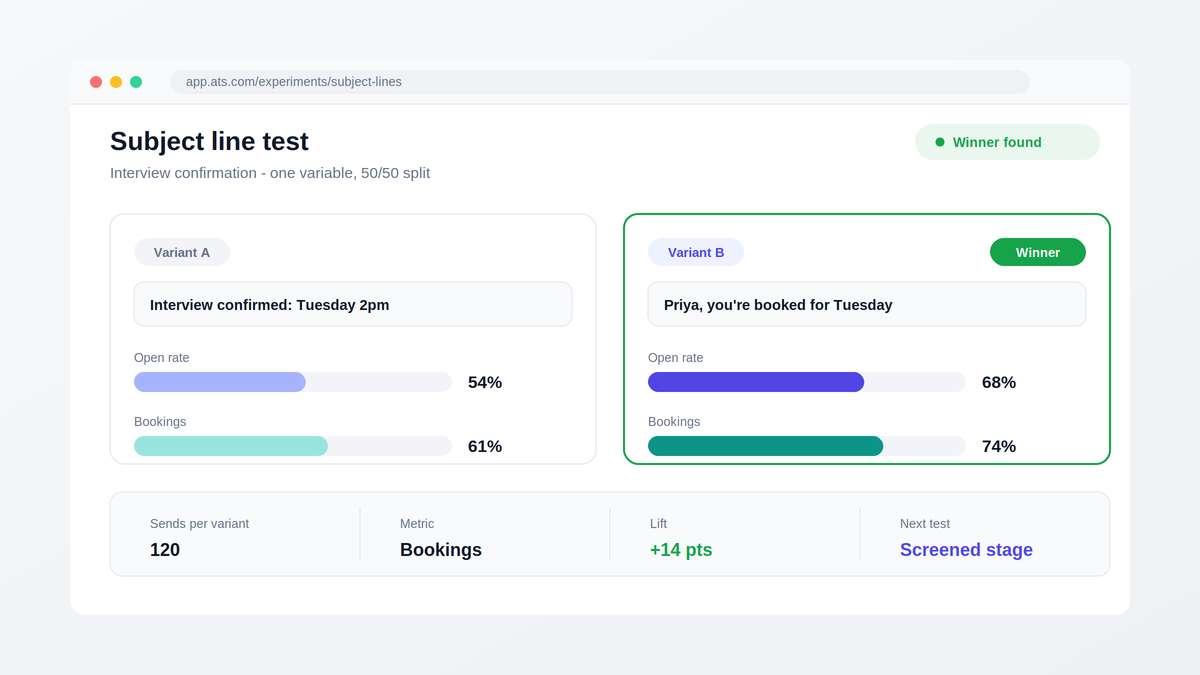Image resolution: width=1200 pixels, height=675 pixels.
Task: Click the Bookings label in Variant A card
Action: pos(160,422)
